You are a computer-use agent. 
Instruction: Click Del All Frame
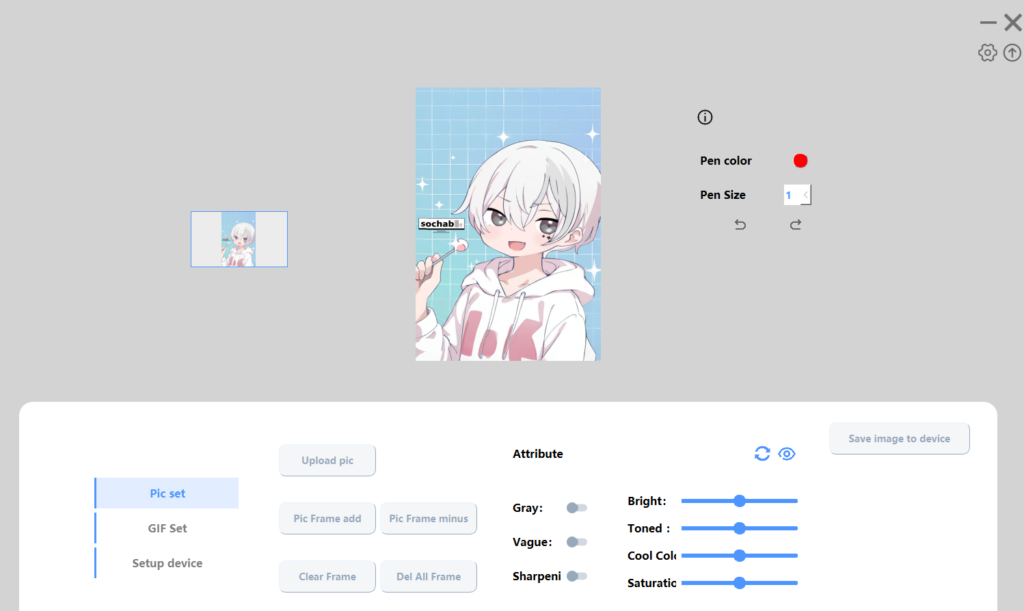click(x=428, y=576)
